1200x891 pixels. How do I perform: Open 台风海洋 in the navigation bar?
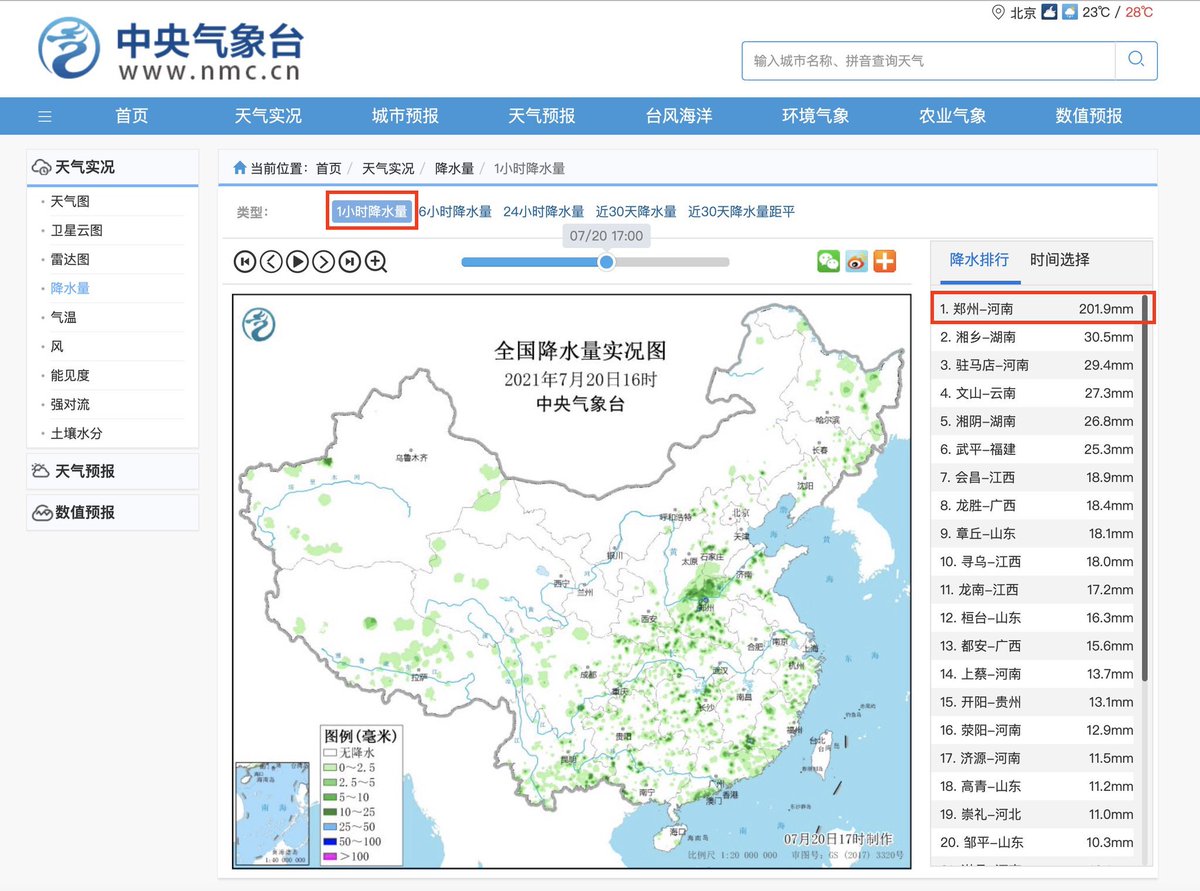(x=679, y=116)
